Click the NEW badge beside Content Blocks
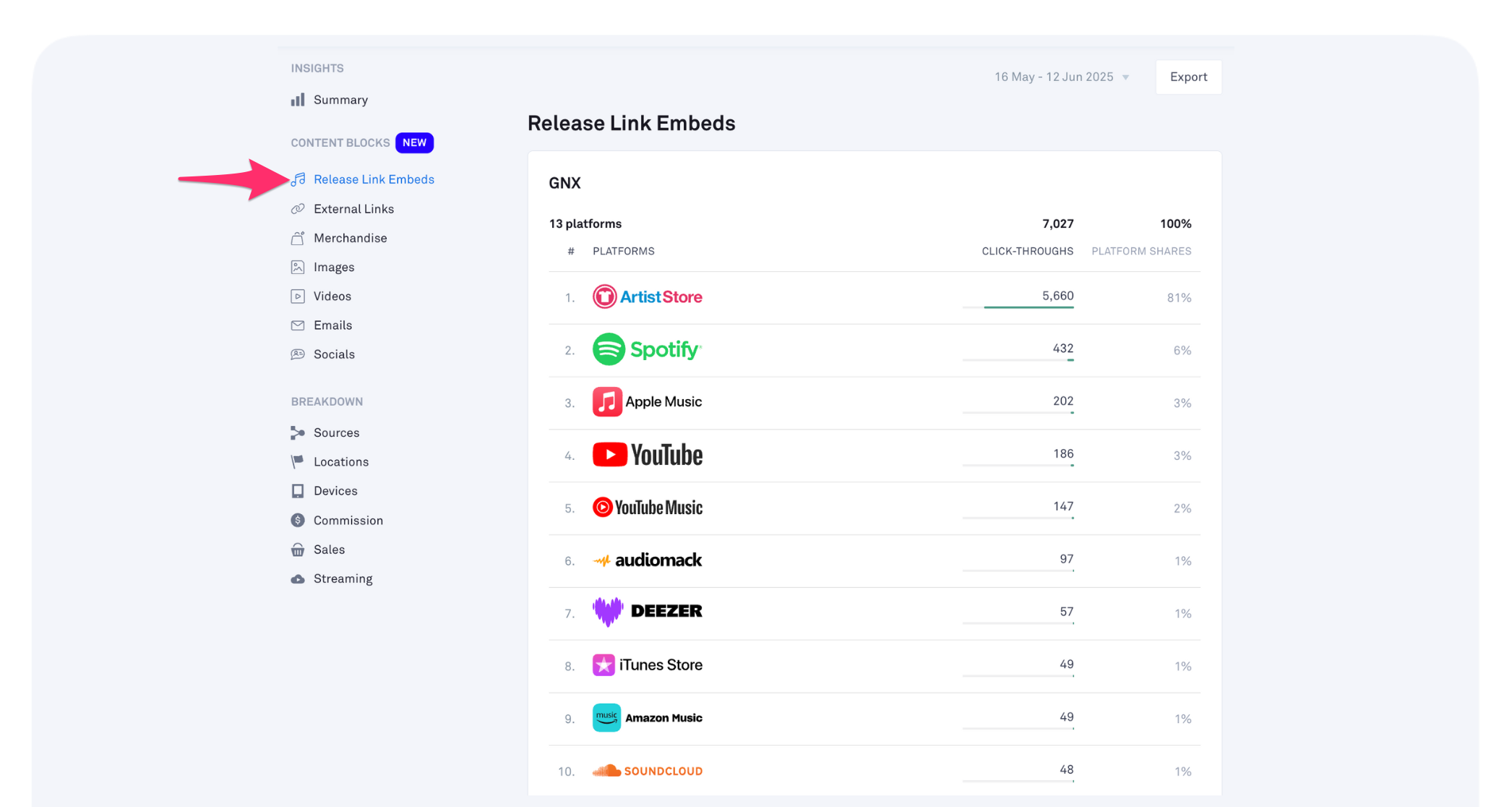This screenshot has height=807, width=1512. (x=414, y=142)
